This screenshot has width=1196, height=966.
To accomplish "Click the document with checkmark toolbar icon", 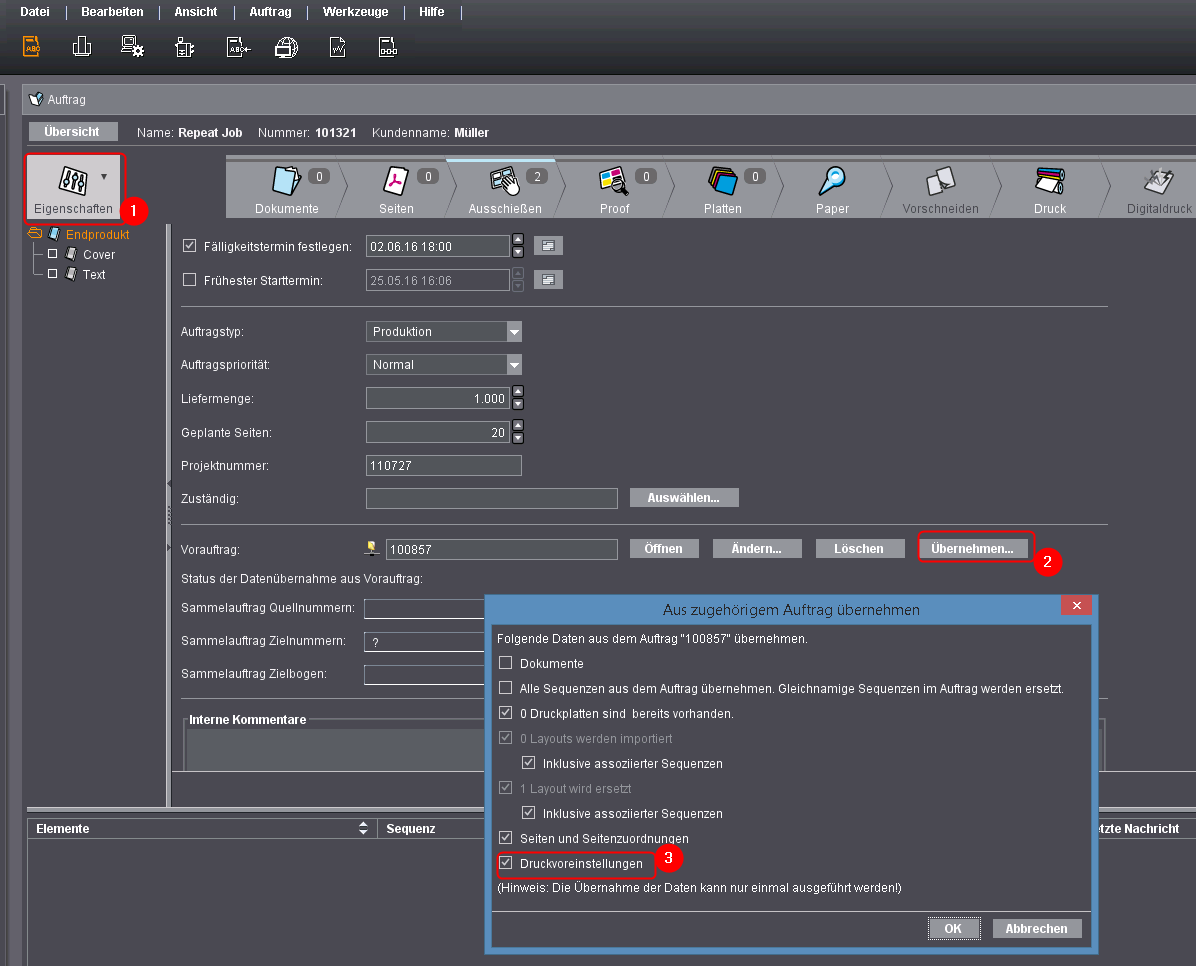I will [337, 47].
